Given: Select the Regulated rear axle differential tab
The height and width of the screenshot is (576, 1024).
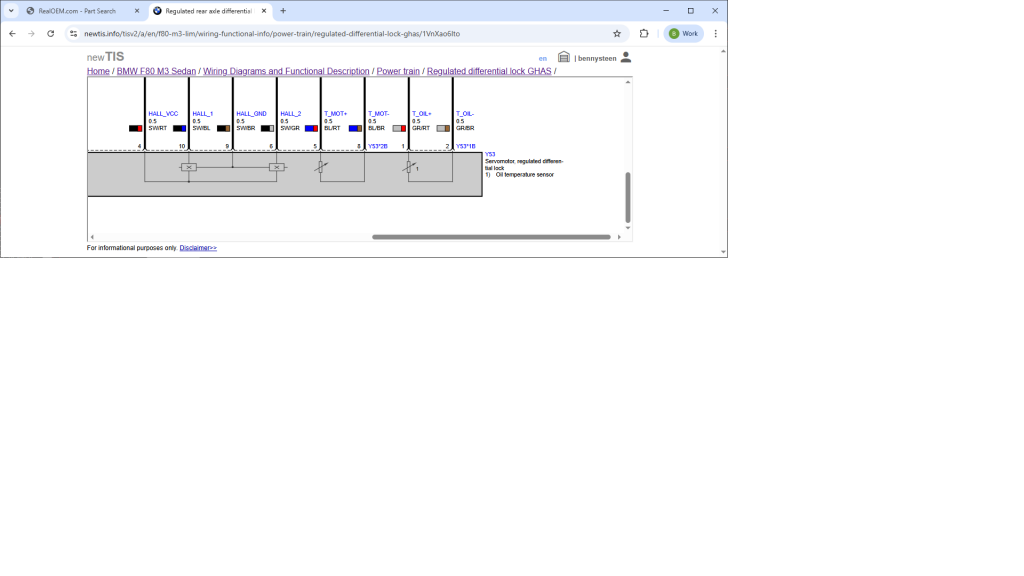Looking at the screenshot, I should tap(205, 11).
